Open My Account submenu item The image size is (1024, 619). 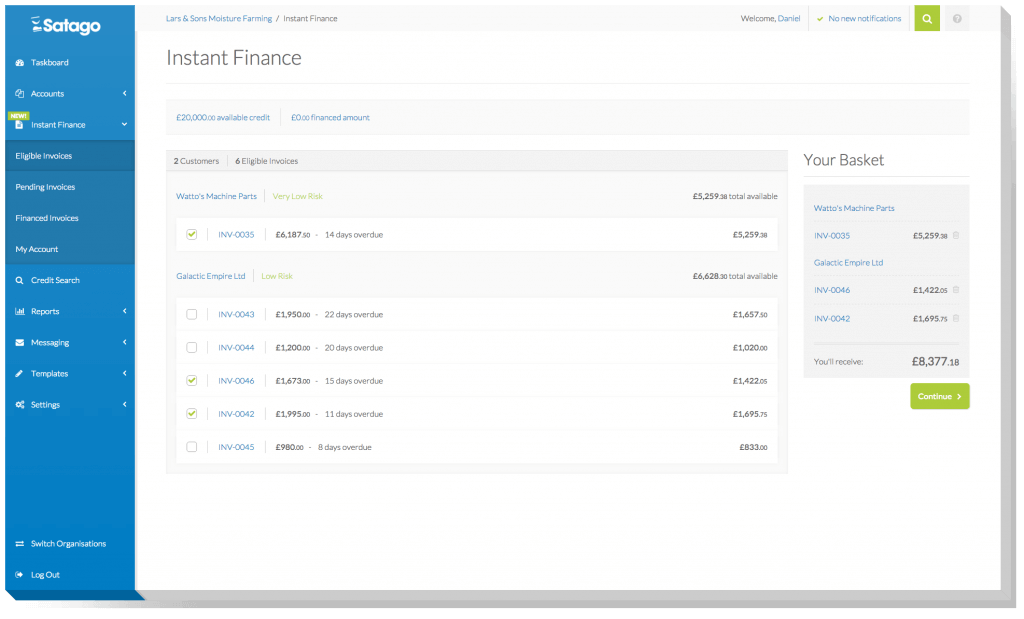point(70,249)
